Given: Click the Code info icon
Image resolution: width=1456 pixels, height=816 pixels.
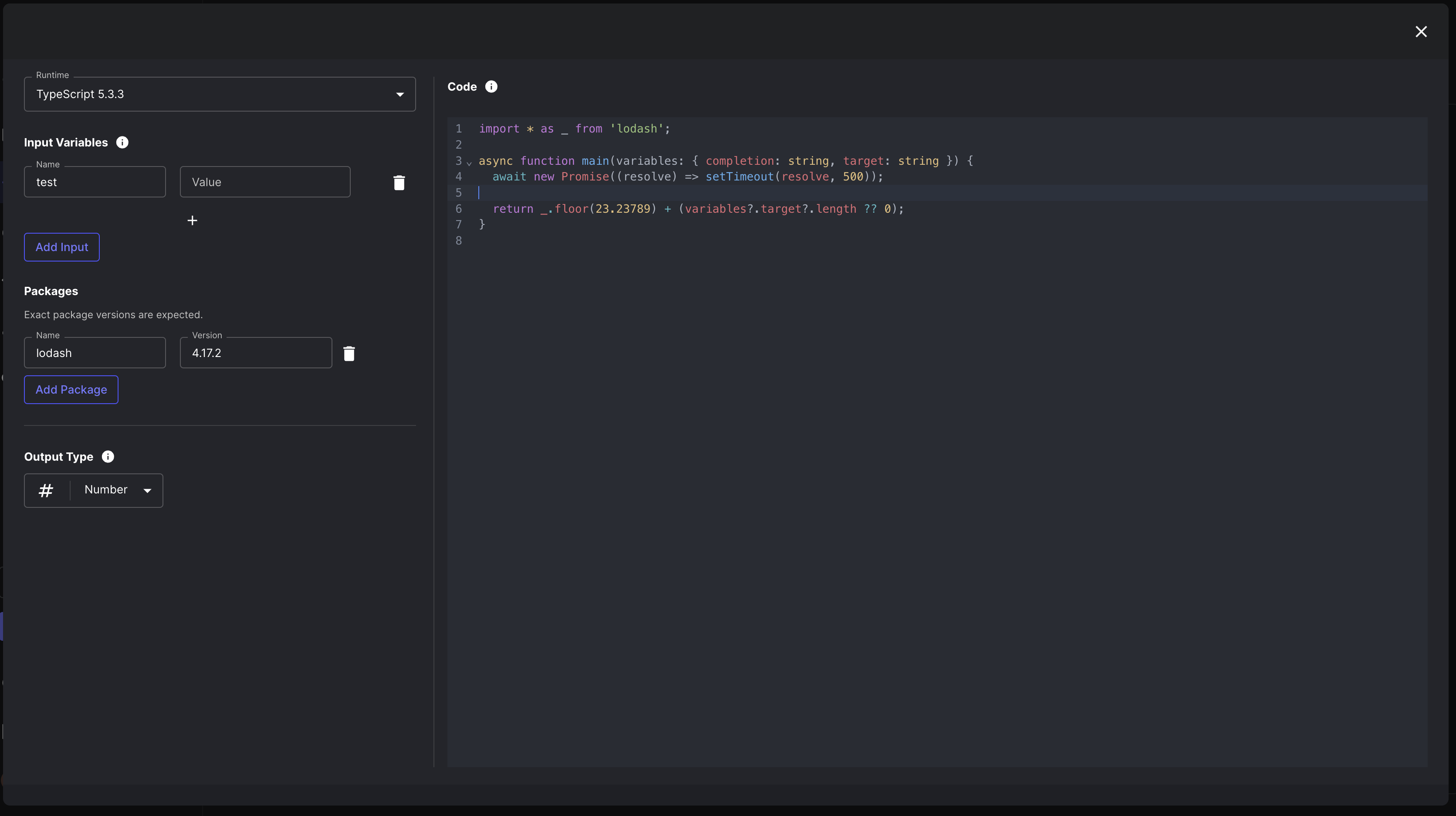Looking at the screenshot, I should 491,86.
